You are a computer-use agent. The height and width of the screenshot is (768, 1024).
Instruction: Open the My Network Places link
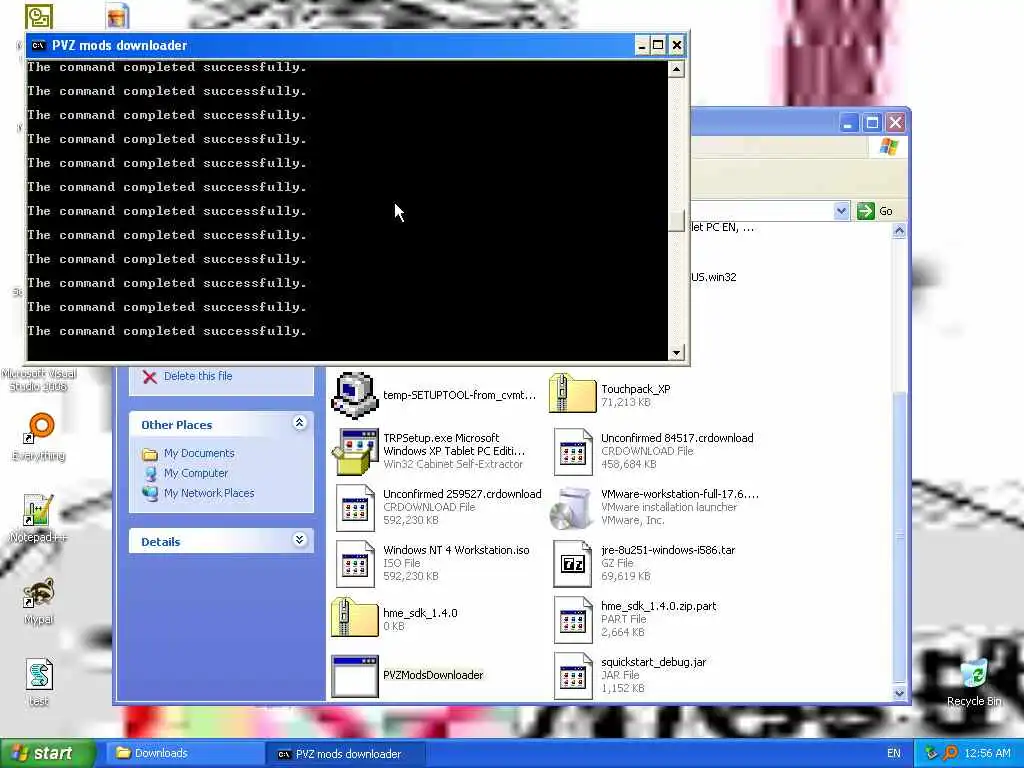209,493
